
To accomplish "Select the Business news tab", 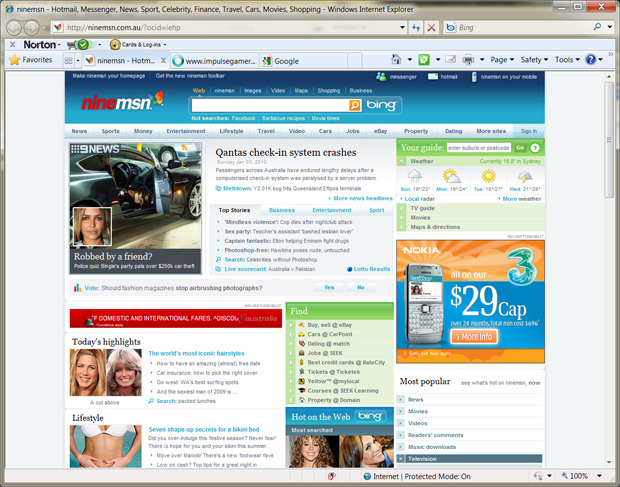I will click(x=282, y=210).
